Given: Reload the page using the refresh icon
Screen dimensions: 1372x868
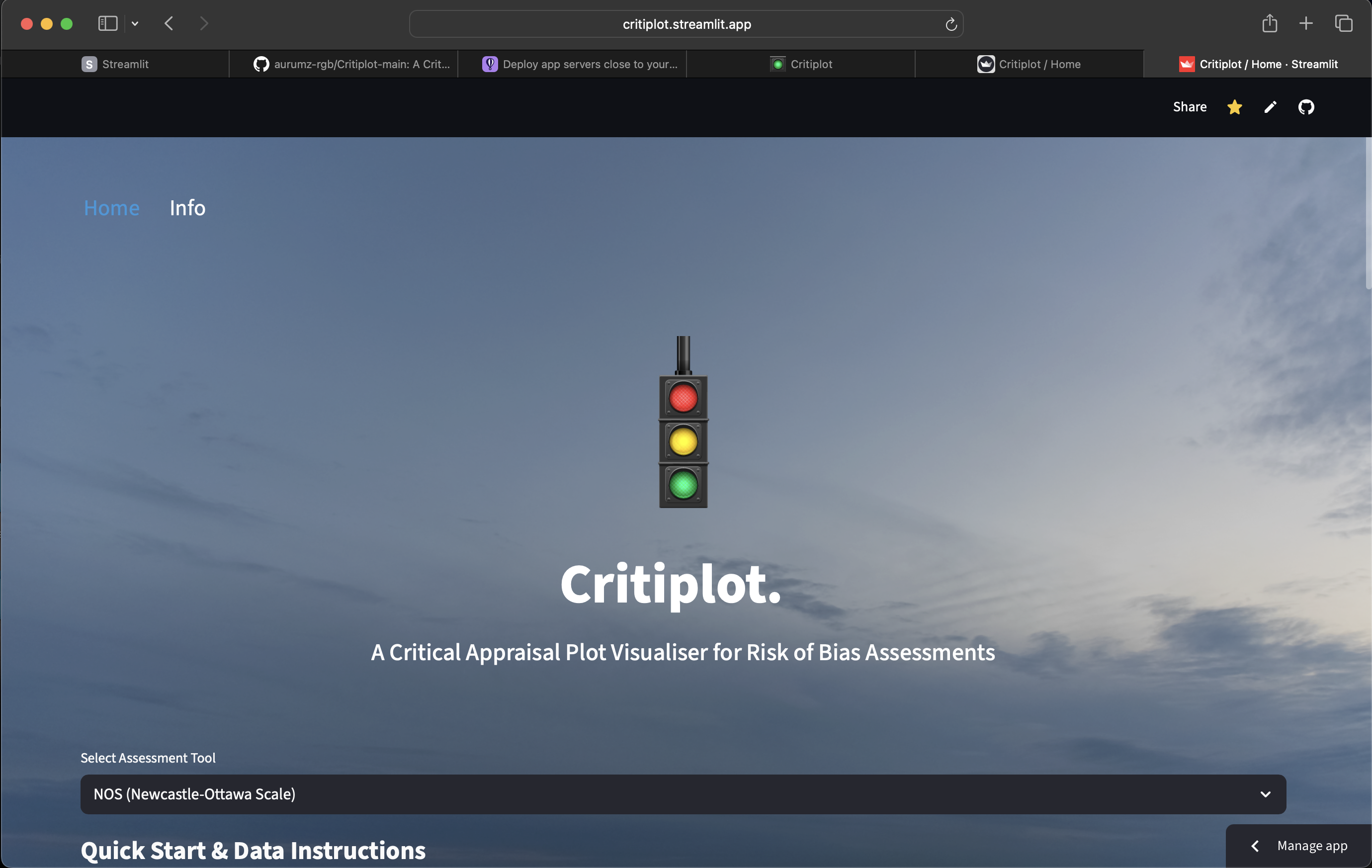Looking at the screenshot, I should (x=950, y=24).
